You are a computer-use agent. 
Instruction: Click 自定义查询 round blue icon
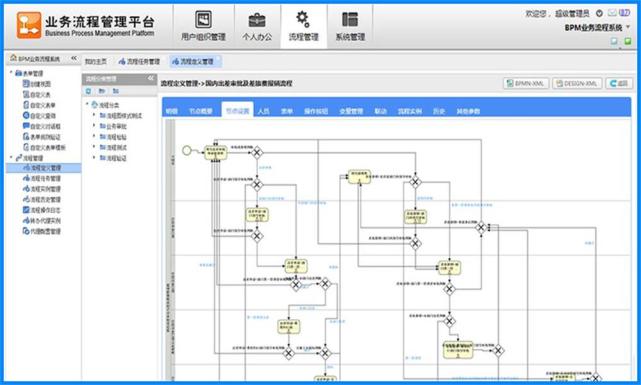[x=26, y=116]
